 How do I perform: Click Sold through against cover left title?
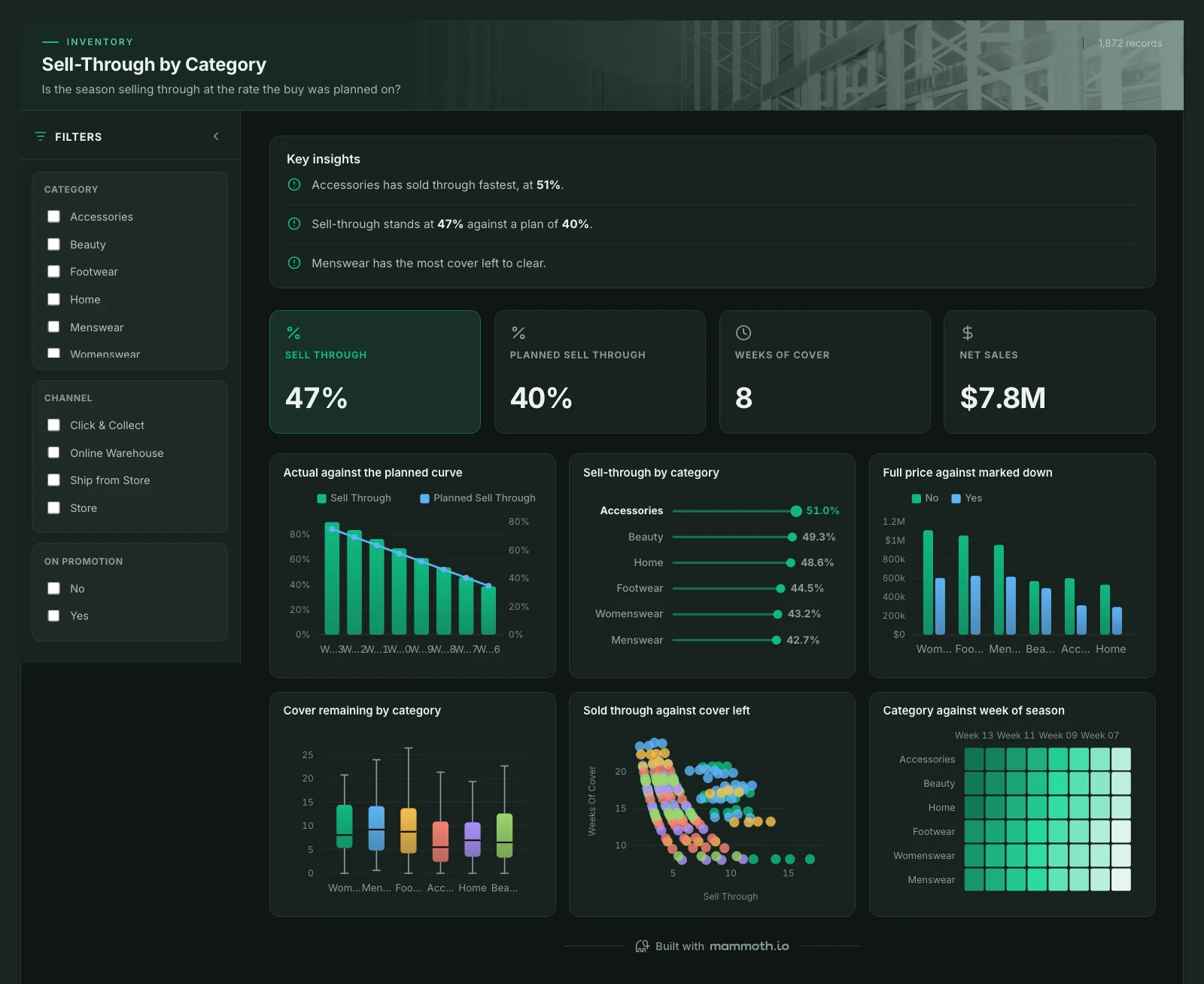tap(667, 711)
